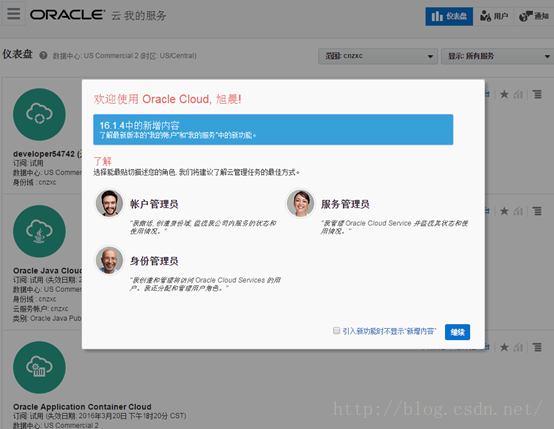Click the Application Container Cloud service icon
Image resolution: width=554 pixels, height=429 pixels.
point(39,367)
